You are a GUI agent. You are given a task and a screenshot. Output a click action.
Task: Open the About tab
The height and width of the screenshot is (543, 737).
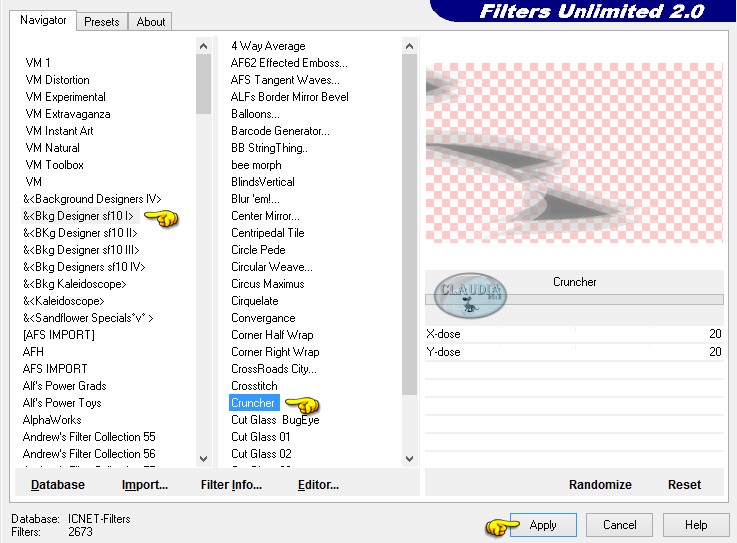click(151, 22)
